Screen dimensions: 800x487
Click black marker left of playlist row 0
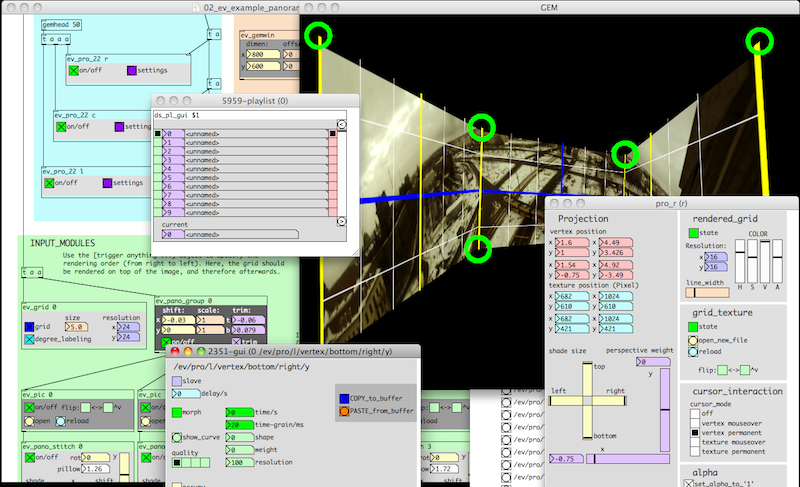coord(158,134)
